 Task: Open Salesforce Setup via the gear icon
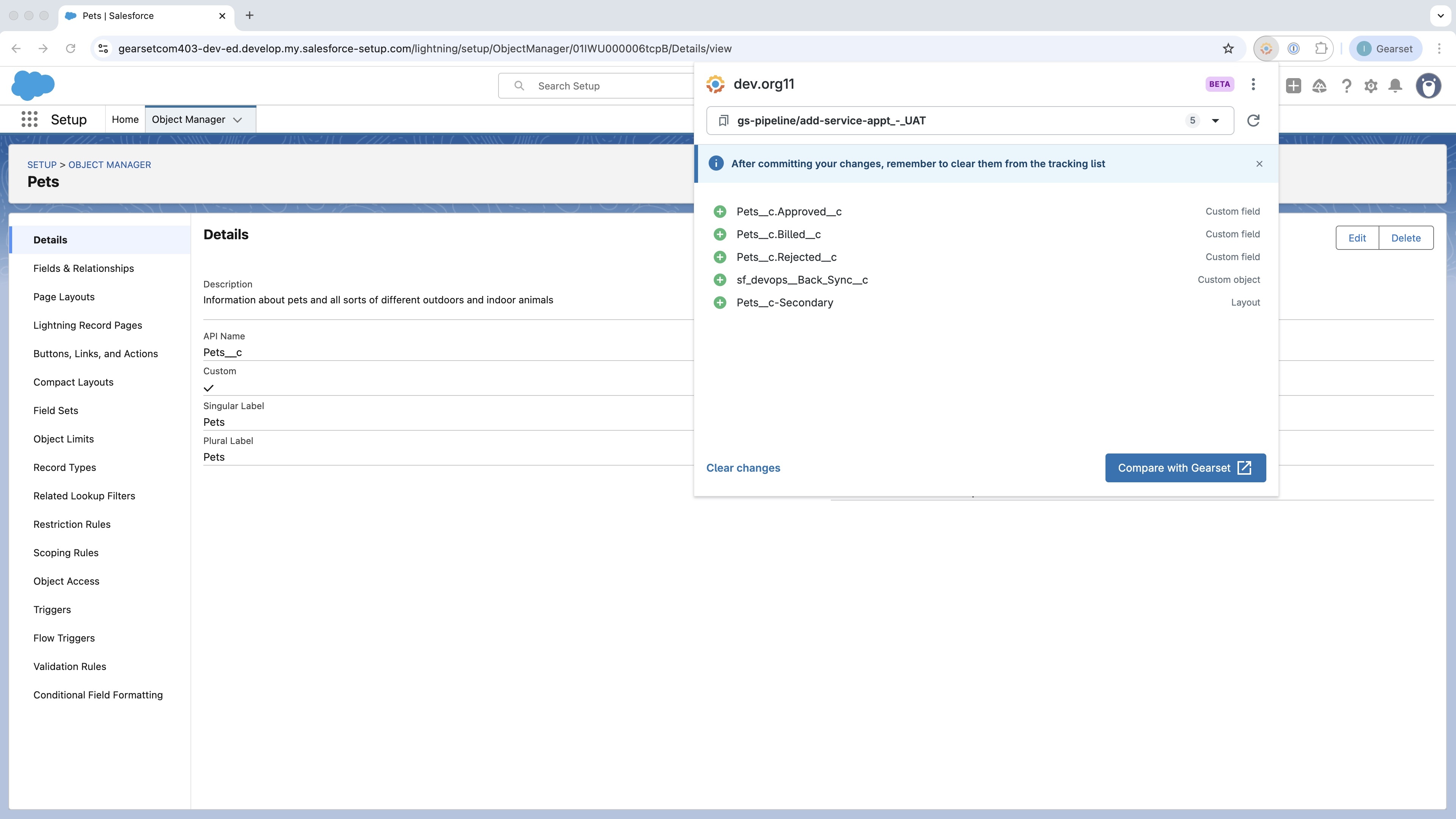coord(1371,86)
